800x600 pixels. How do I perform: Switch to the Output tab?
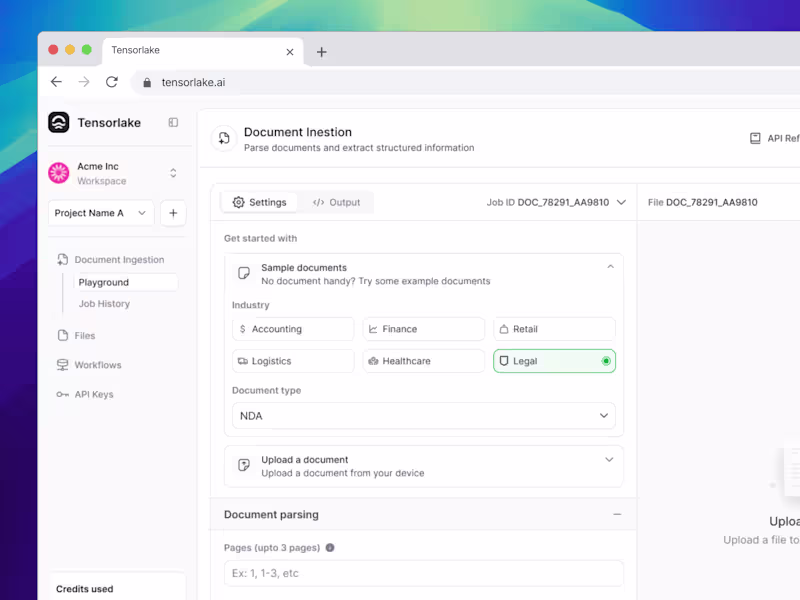pyautogui.click(x=337, y=203)
